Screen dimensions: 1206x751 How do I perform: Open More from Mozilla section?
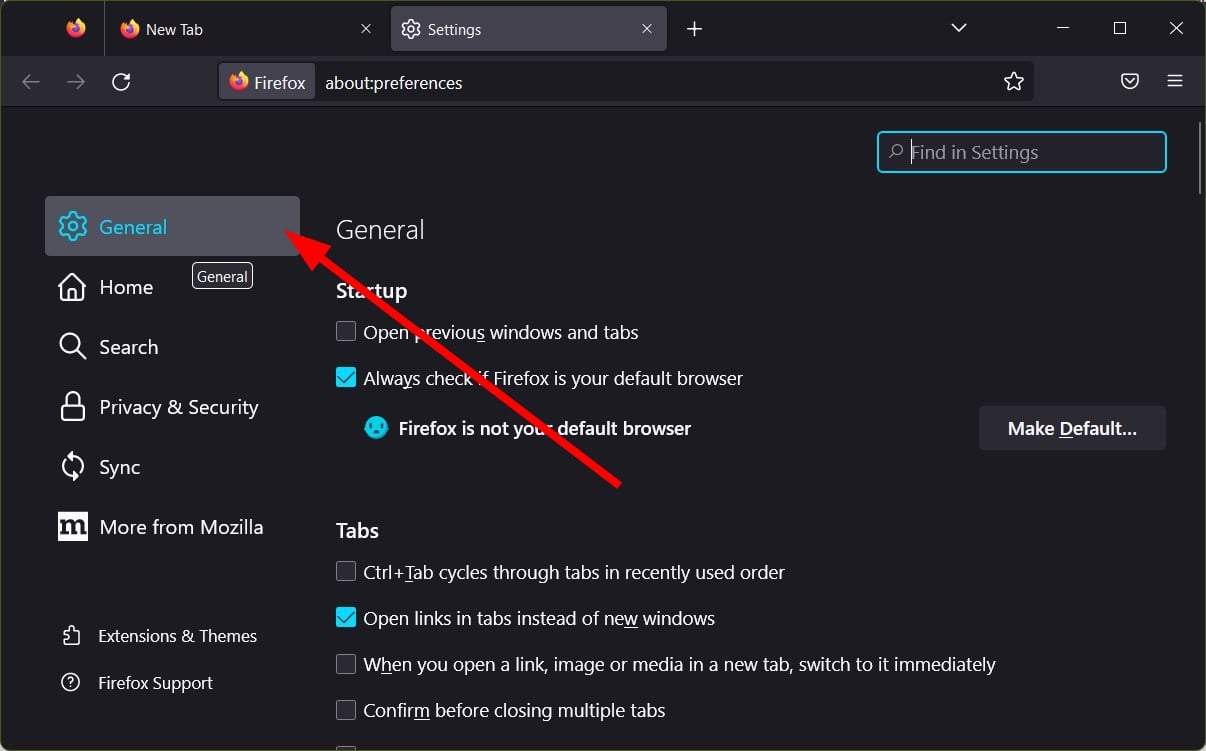click(172, 527)
